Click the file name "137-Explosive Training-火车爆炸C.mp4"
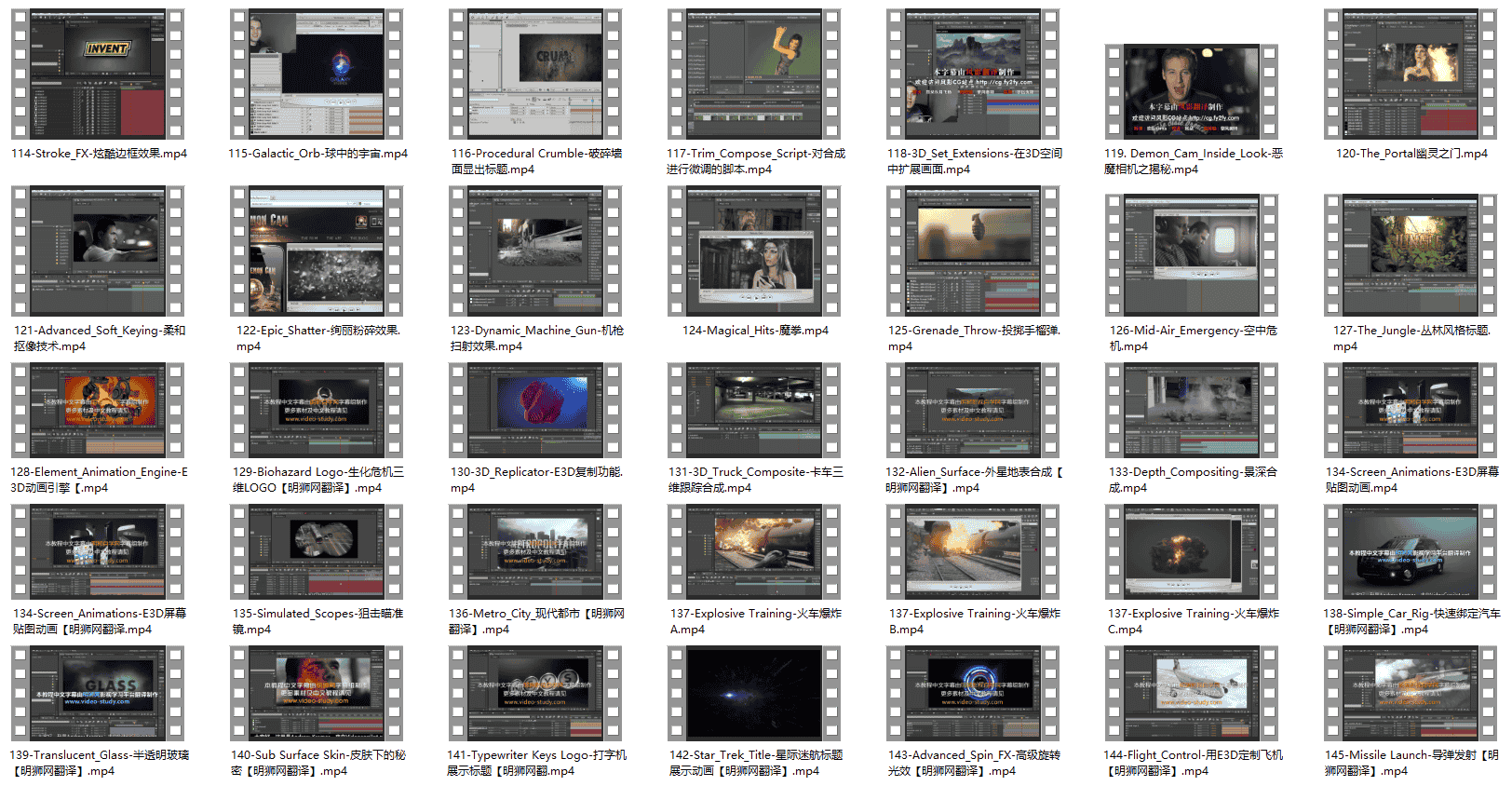Viewport: 1512px width, 786px height. 1193,621
